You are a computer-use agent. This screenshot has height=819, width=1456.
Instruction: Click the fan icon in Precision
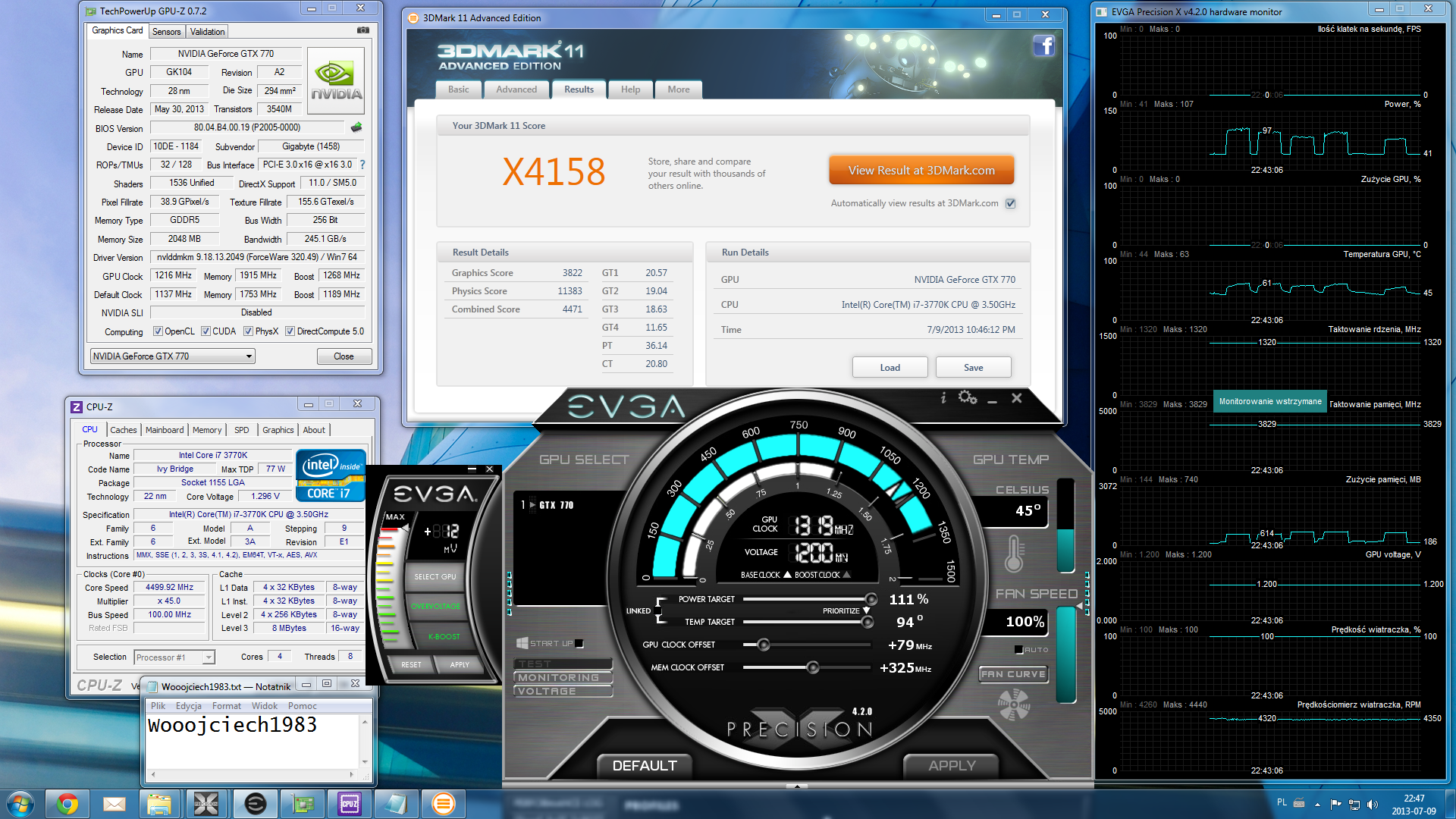click(x=1014, y=705)
